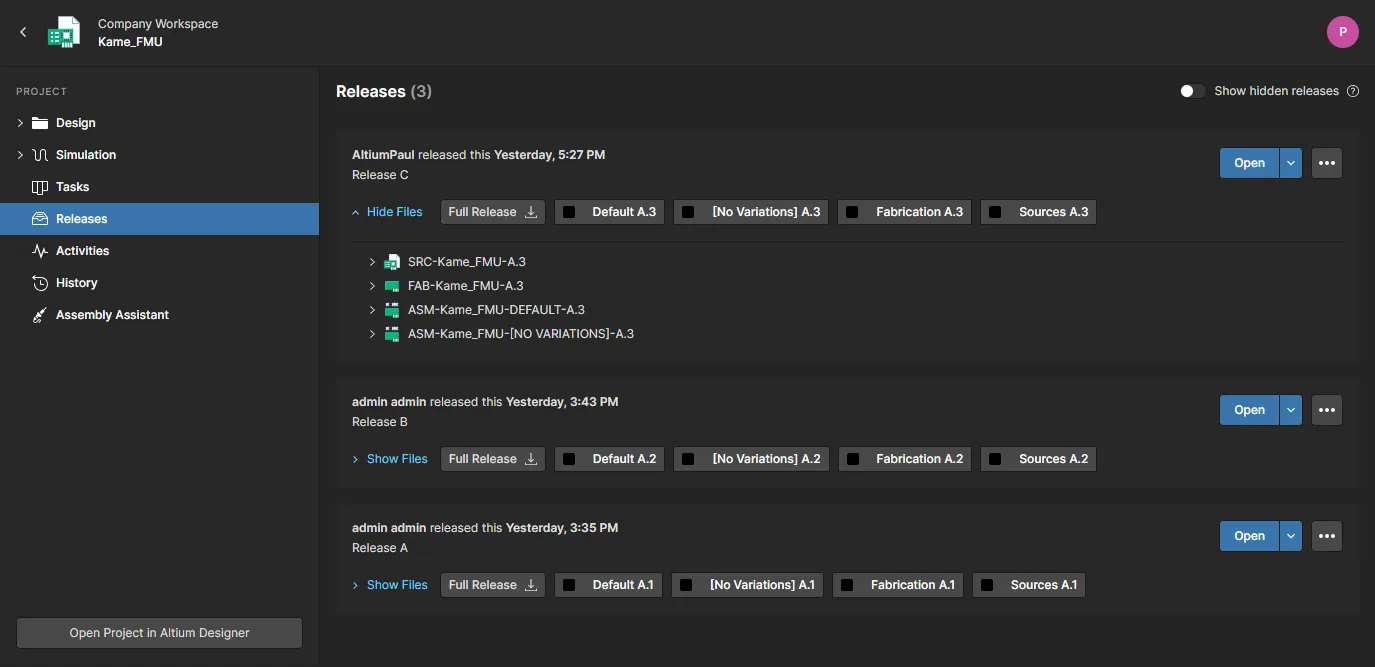
Task: Click the Fabrication A.2 package chip
Action: 906,459
